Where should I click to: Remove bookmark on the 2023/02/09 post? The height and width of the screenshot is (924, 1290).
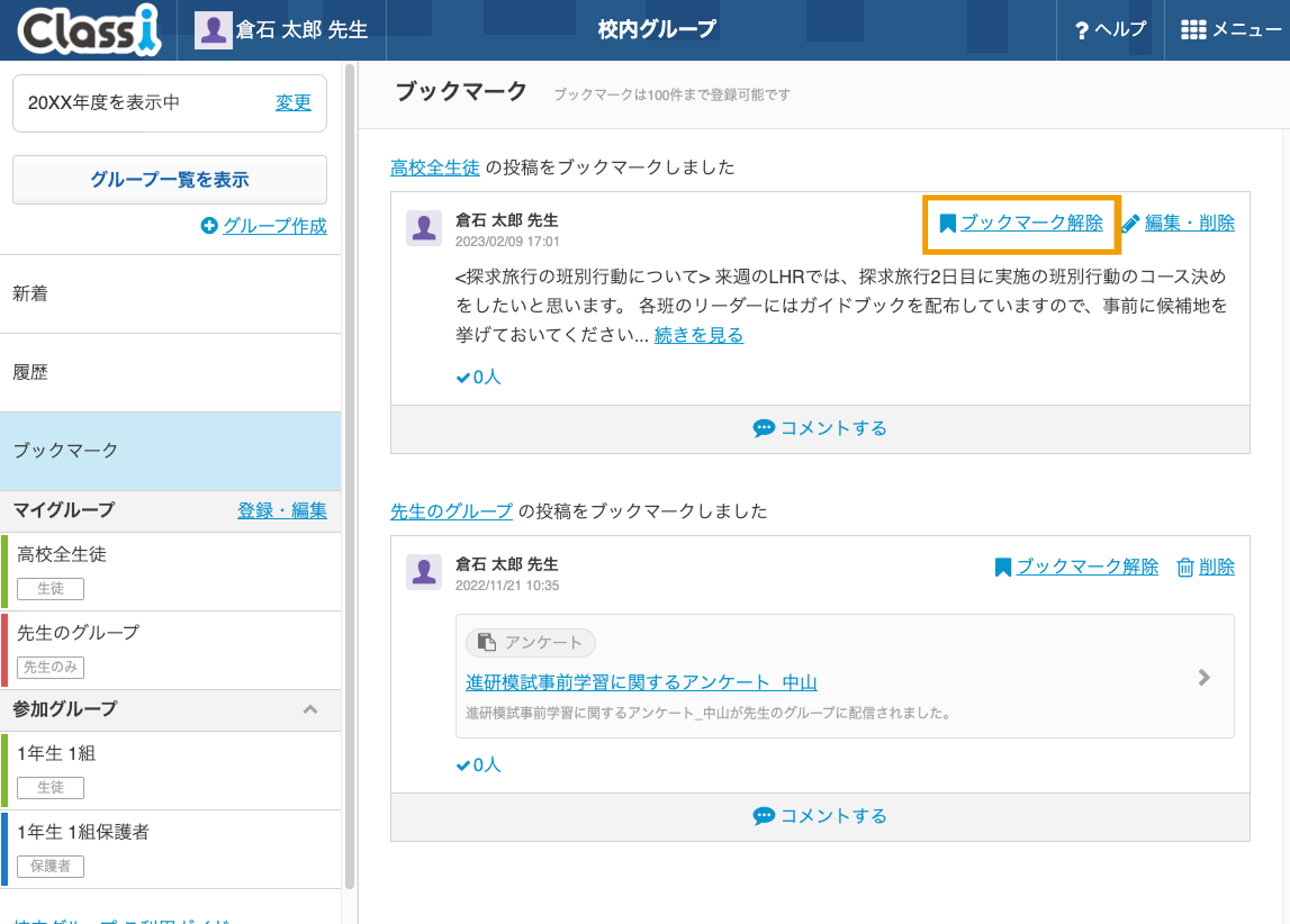click(x=1032, y=223)
